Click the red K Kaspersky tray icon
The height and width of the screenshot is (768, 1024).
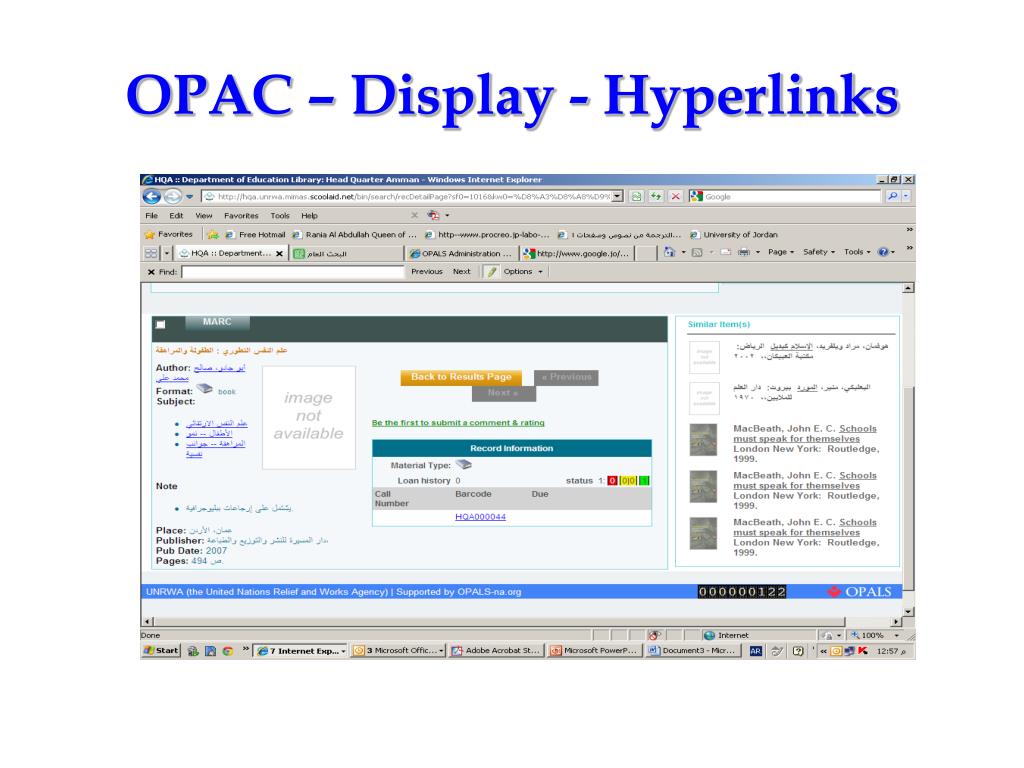[863, 650]
